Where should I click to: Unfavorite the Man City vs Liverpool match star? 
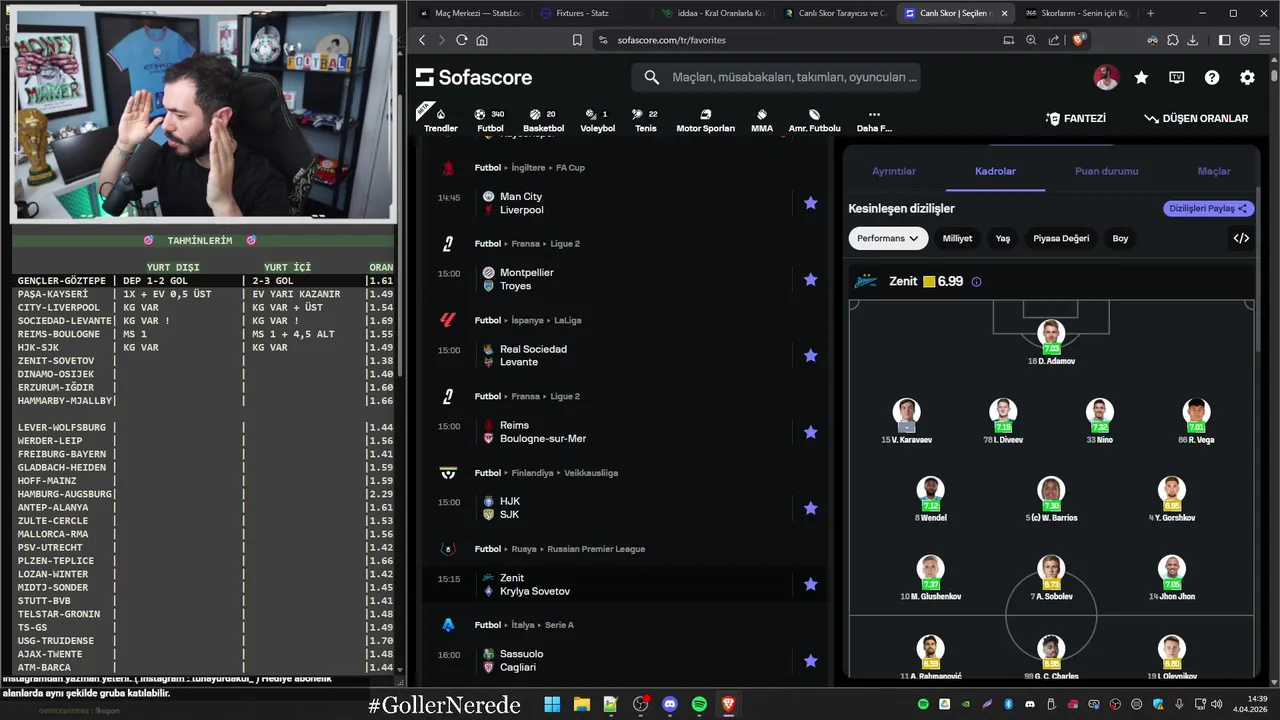point(811,203)
